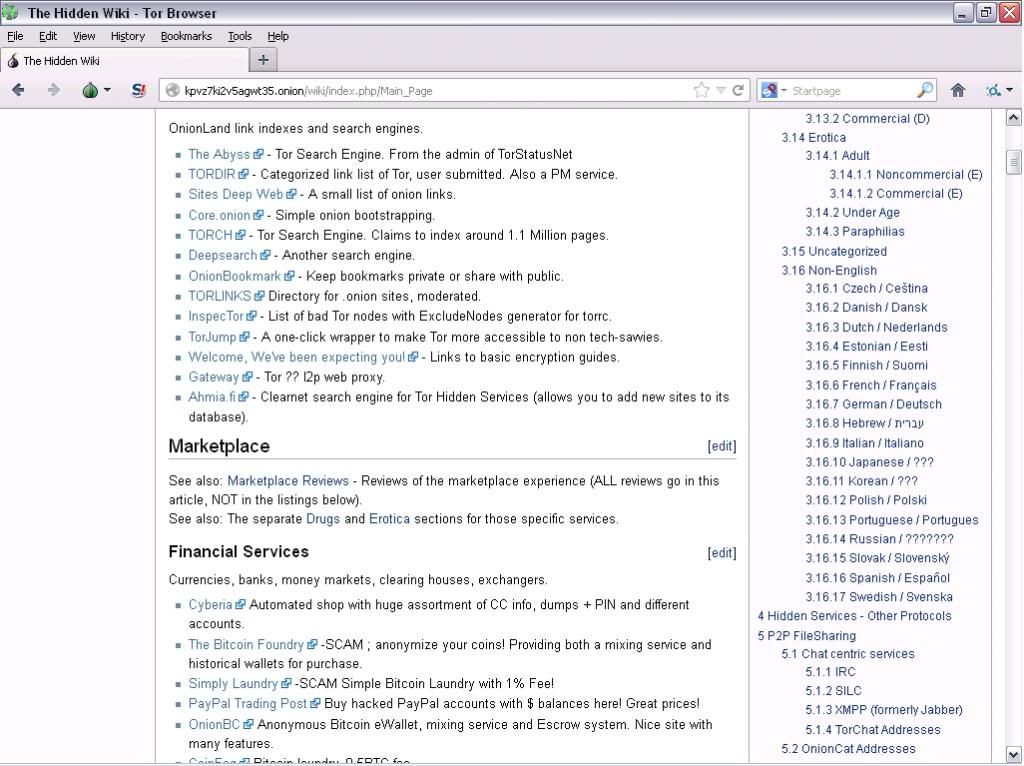1024x766 pixels.
Task: Go to 5 P2P FileSharing section
Action: tap(807, 635)
